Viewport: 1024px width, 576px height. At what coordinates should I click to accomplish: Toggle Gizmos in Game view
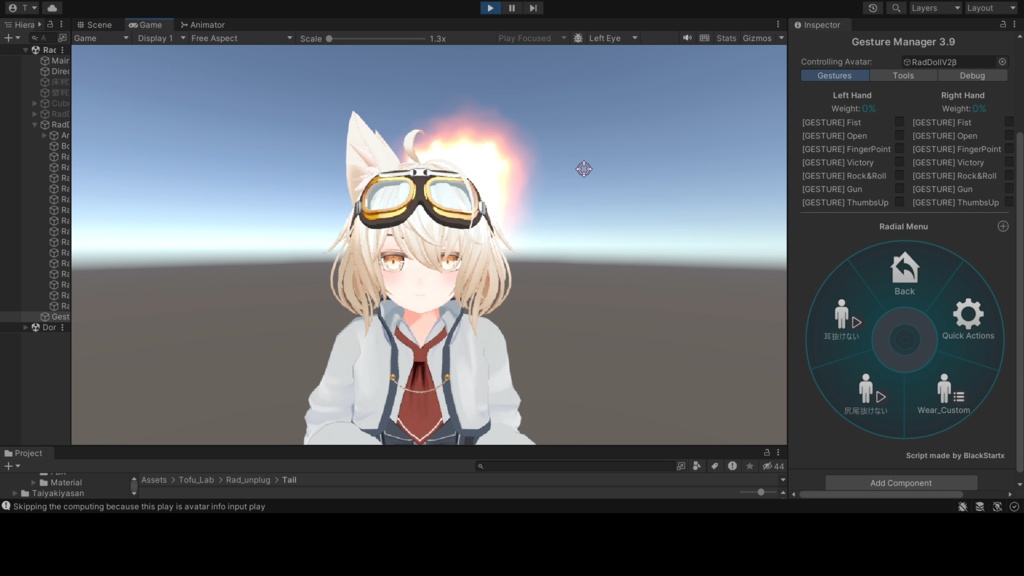point(757,39)
